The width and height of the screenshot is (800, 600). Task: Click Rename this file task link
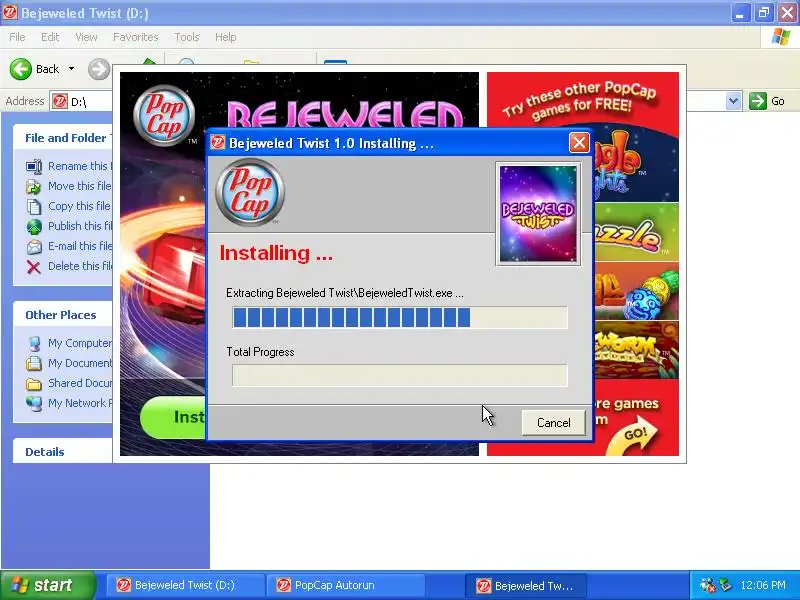(x=79, y=166)
